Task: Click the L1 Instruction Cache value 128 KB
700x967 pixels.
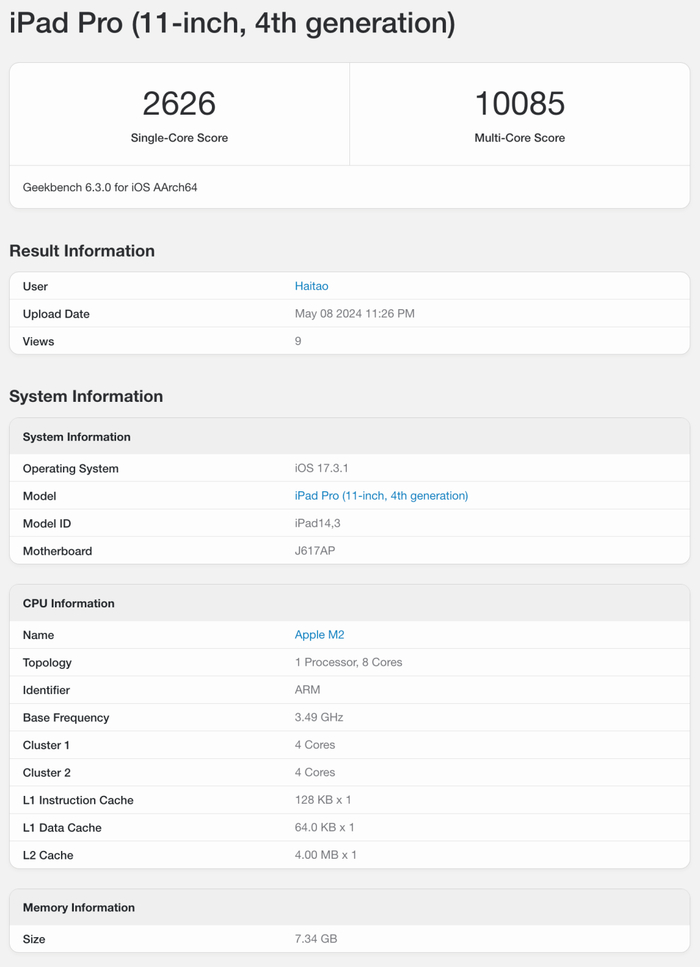Action: click(323, 800)
